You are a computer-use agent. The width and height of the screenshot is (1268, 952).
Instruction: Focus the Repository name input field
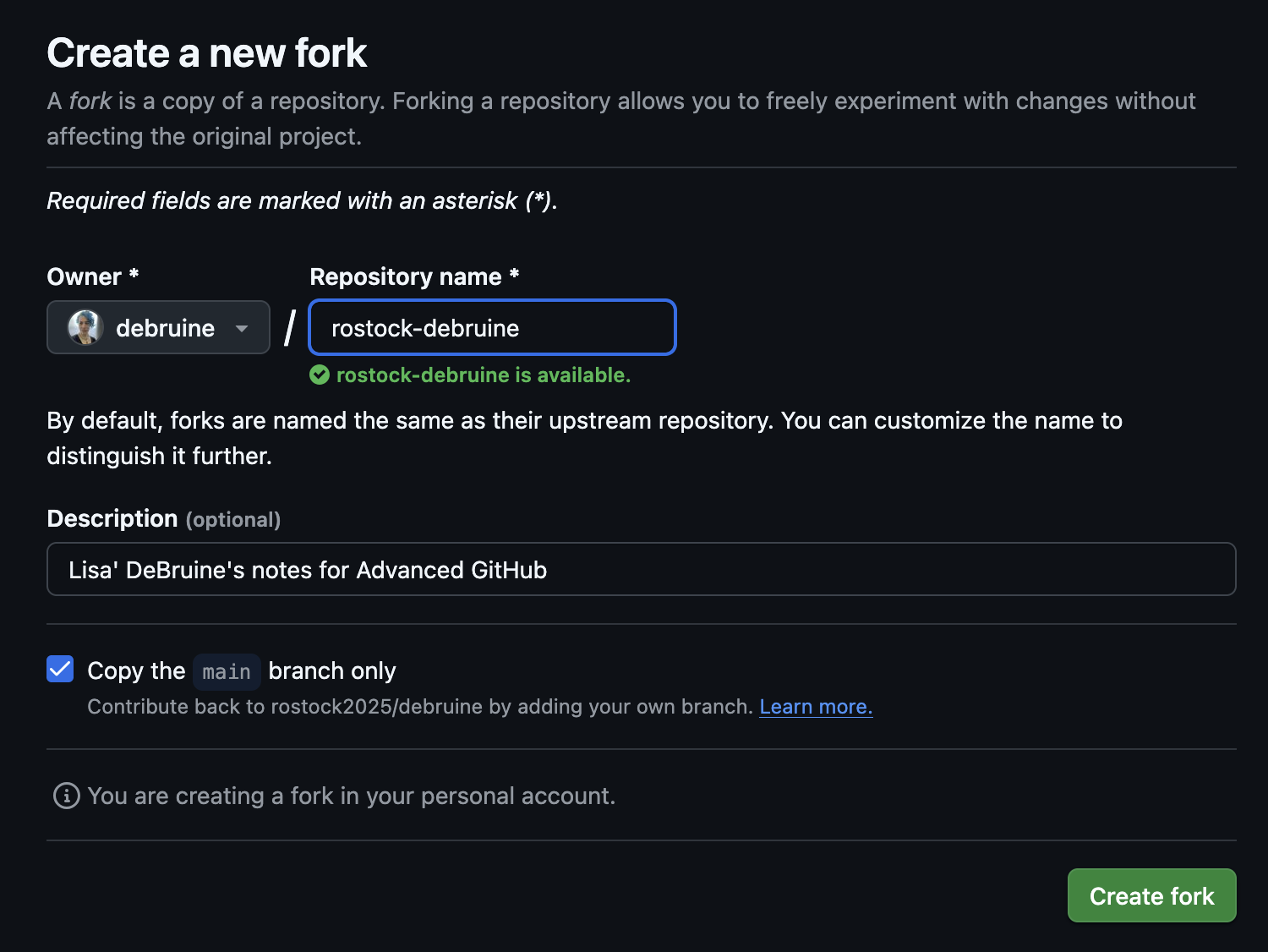coord(492,327)
